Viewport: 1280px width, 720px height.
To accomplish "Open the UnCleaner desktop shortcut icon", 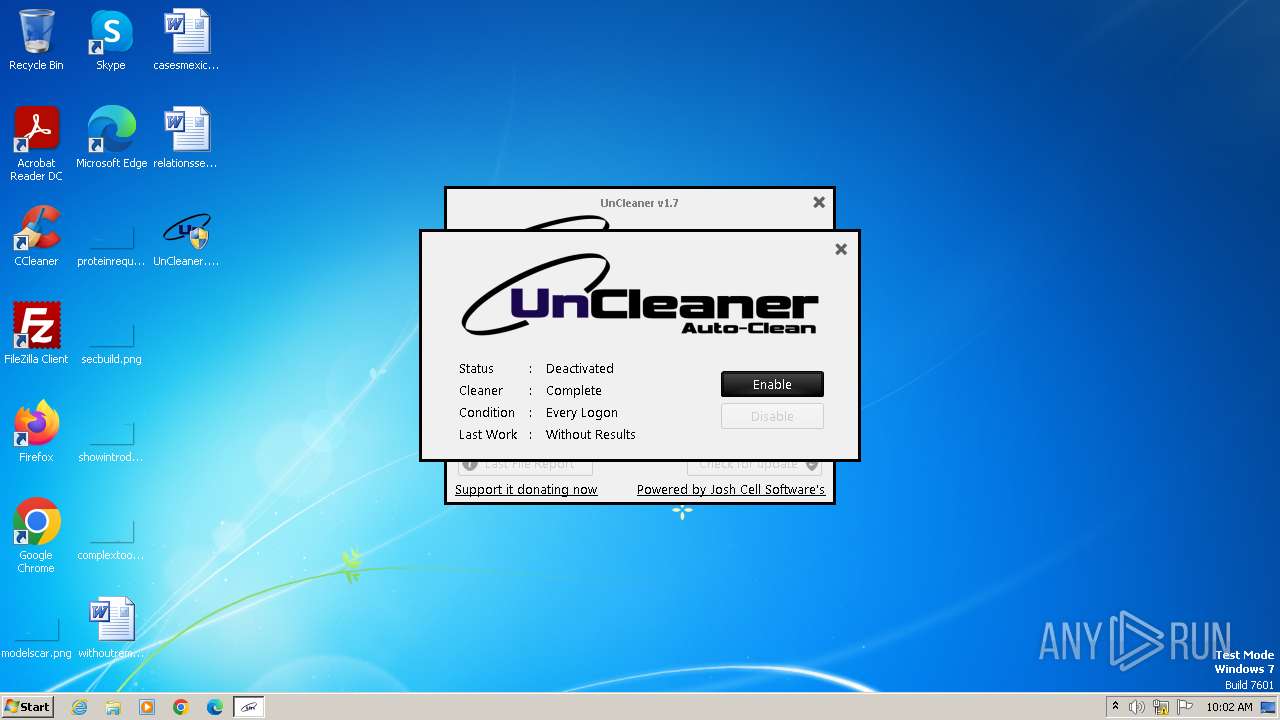I will pyautogui.click(x=186, y=239).
